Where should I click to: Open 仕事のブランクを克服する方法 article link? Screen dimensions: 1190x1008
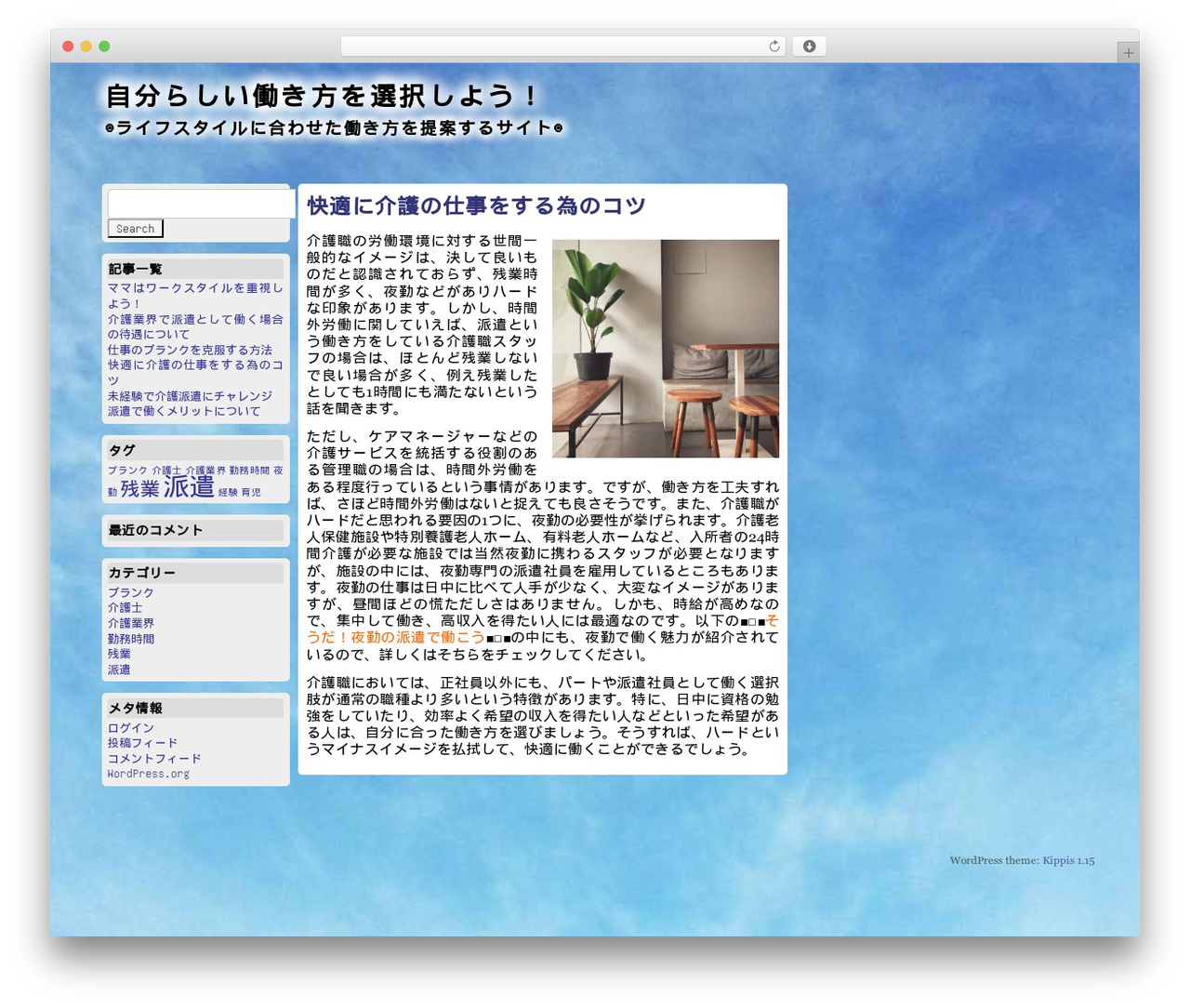pyautogui.click(x=190, y=350)
